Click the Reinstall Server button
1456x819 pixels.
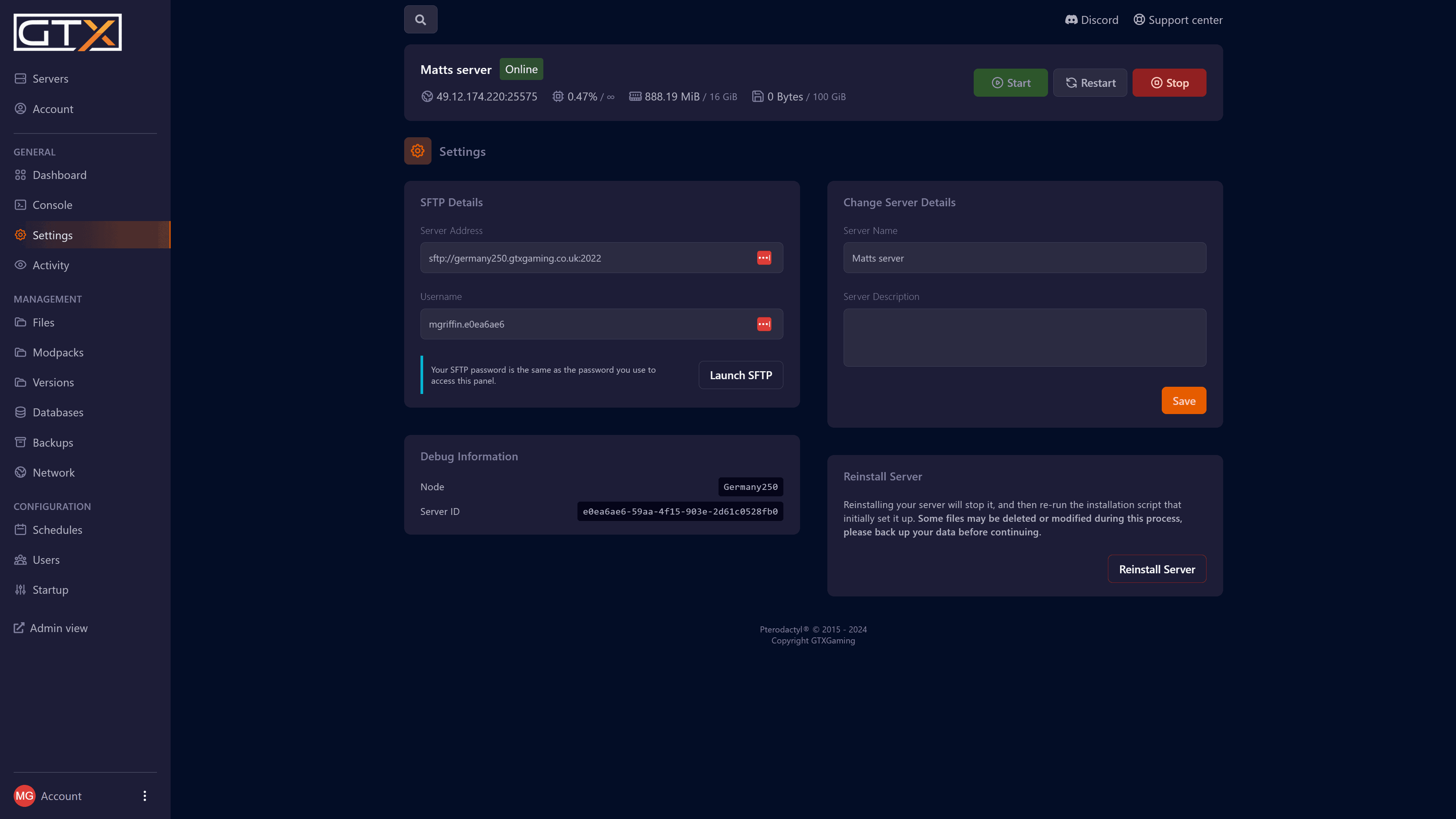coord(1156,569)
